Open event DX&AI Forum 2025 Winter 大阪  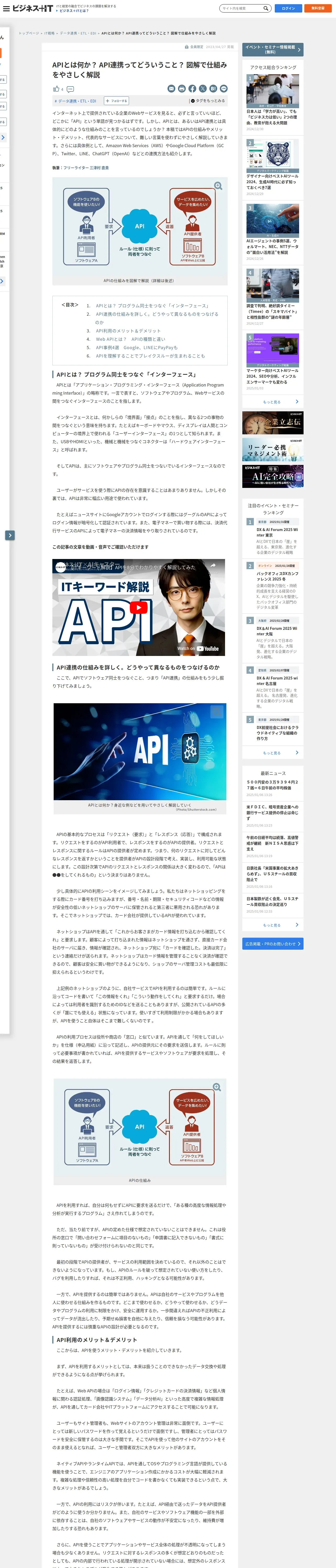coord(277,631)
